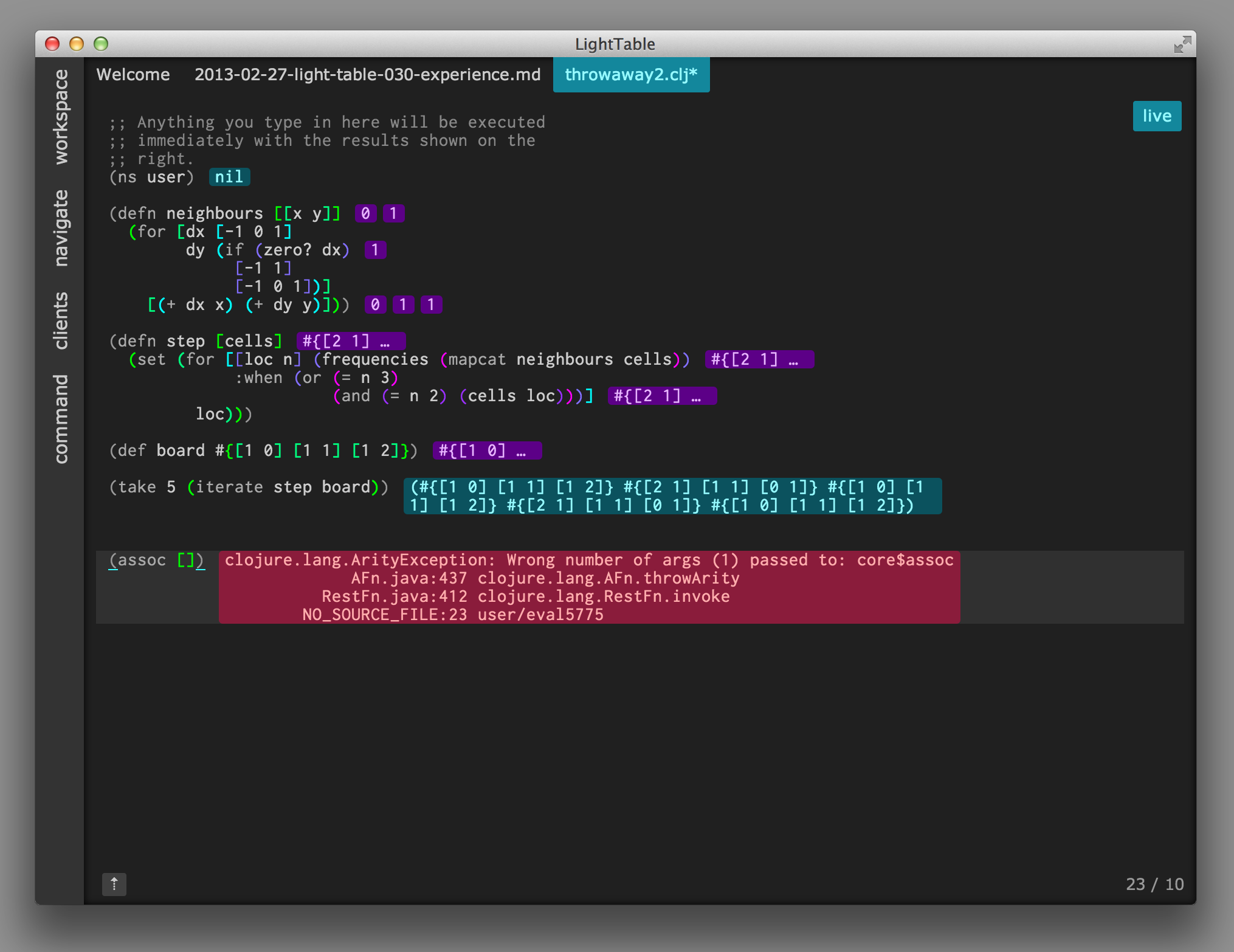The image size is (1234, 952).
Task: Click the green zoom window button
Action: (101, 44)
